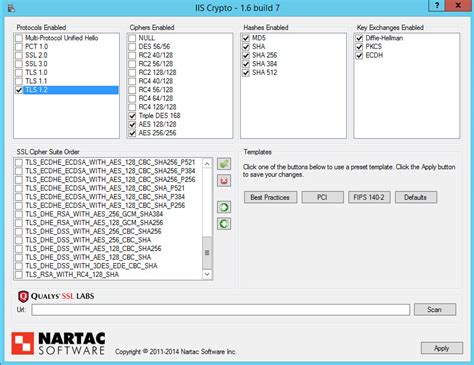Move selected cipher suite down with green arrow
Screen dimensions: 474x365
[224, 224]
